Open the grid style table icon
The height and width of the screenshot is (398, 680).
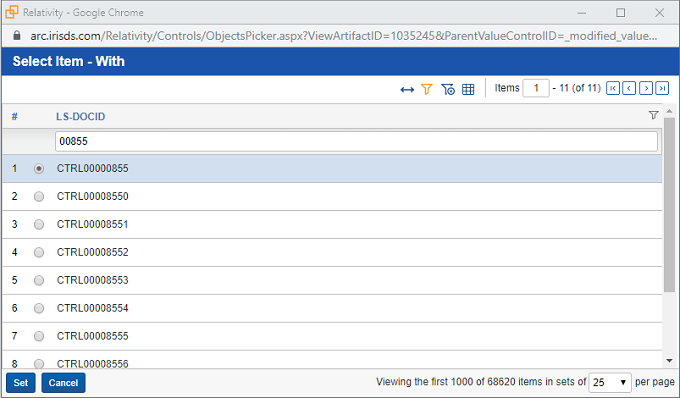tap(468, 89)
